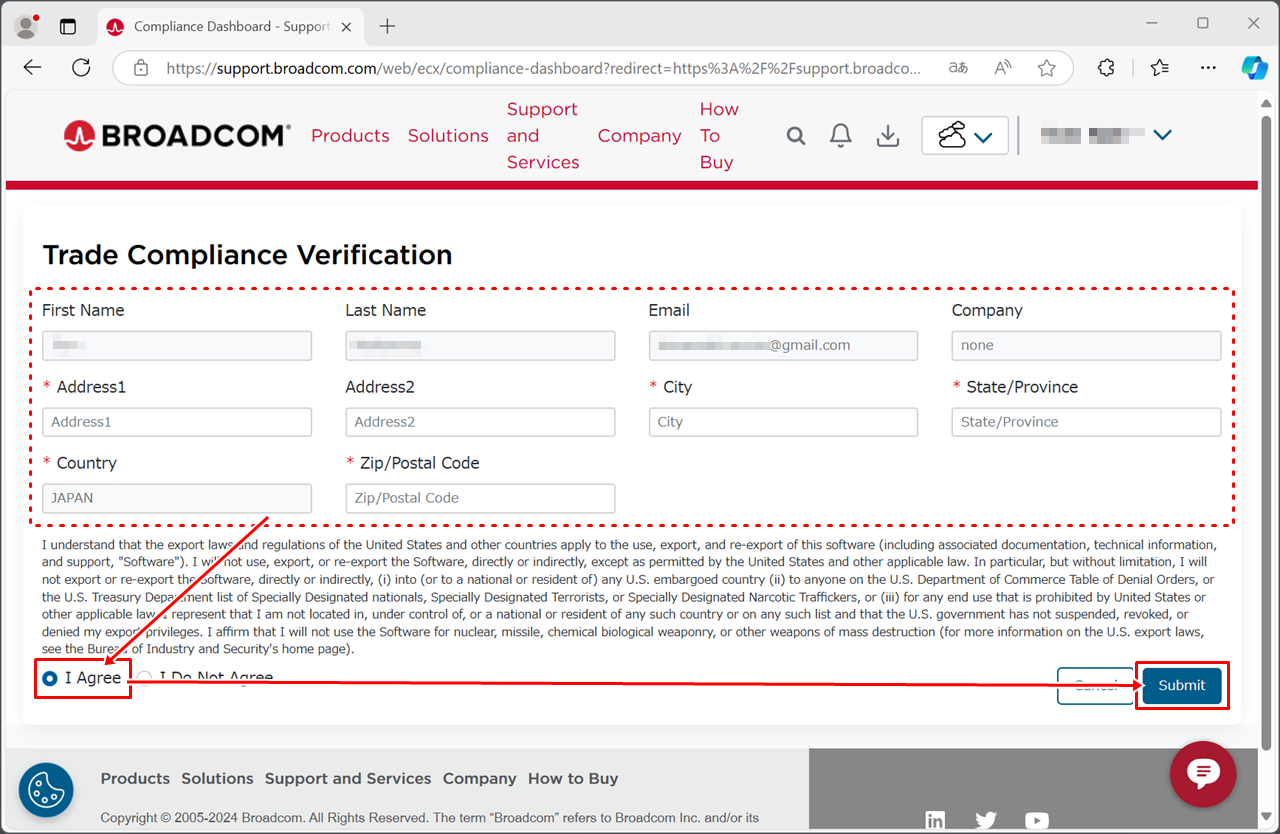1280x834 pixels.
Task: Focus the Zip/Postal Code text field
Action: [x=480, y=498]
